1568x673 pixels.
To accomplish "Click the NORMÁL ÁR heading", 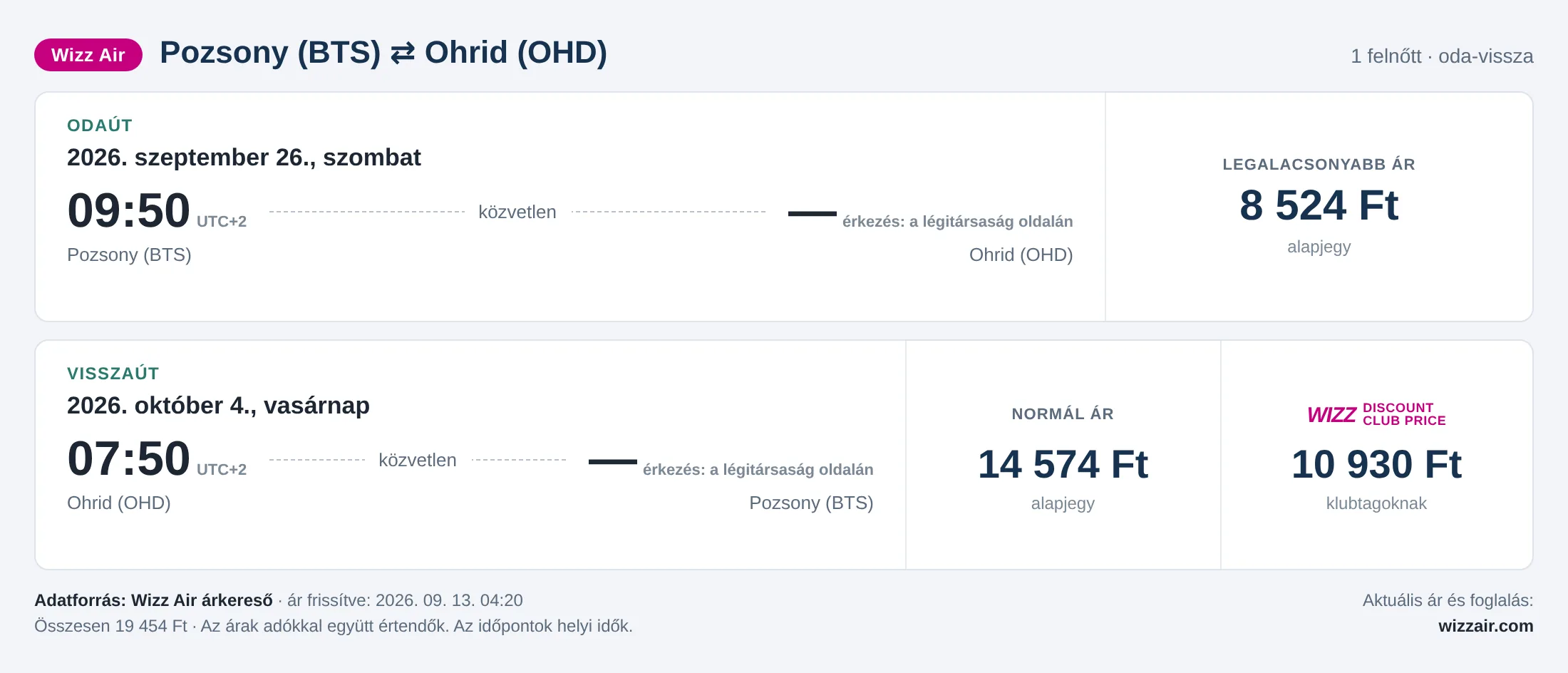I will (1063, 414).
